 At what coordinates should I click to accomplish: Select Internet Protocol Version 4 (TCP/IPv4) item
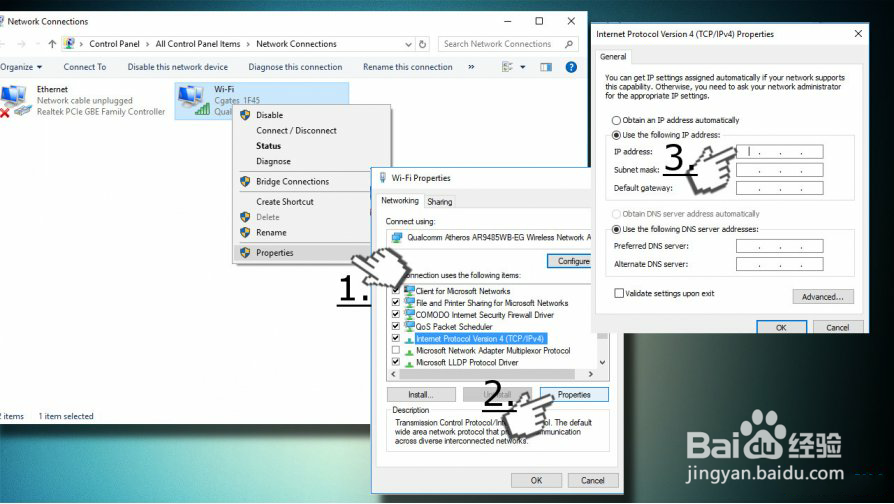[x=481, y=338]
